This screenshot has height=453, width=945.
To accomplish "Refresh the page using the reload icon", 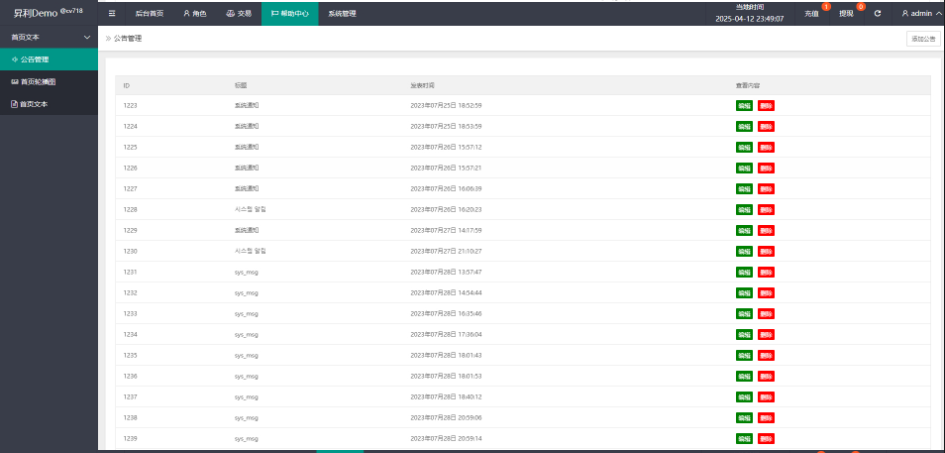I will (878, 13).
